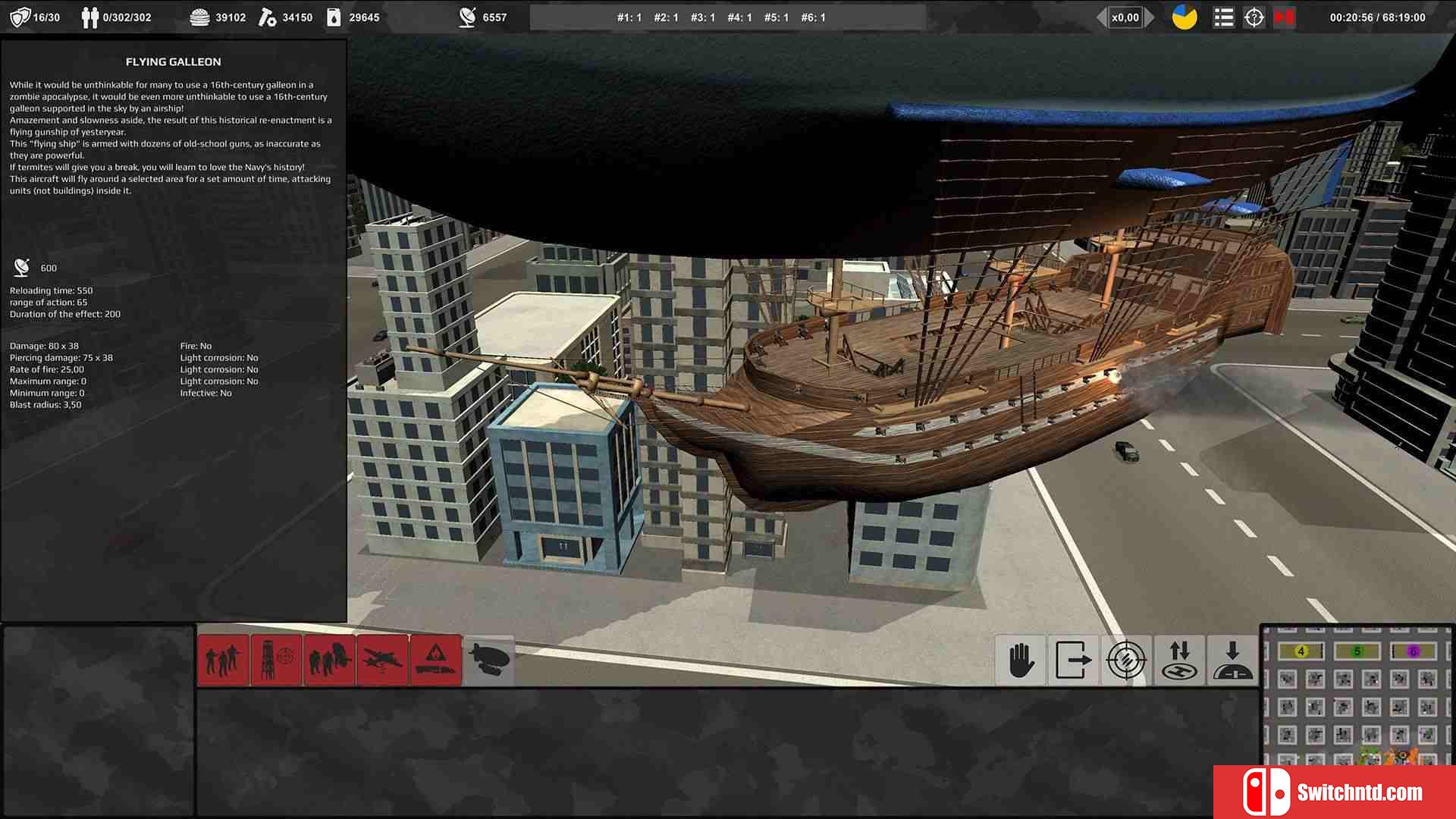
Task: Click the FLYING GALLEON title text
Action: [x=174, y=61]
